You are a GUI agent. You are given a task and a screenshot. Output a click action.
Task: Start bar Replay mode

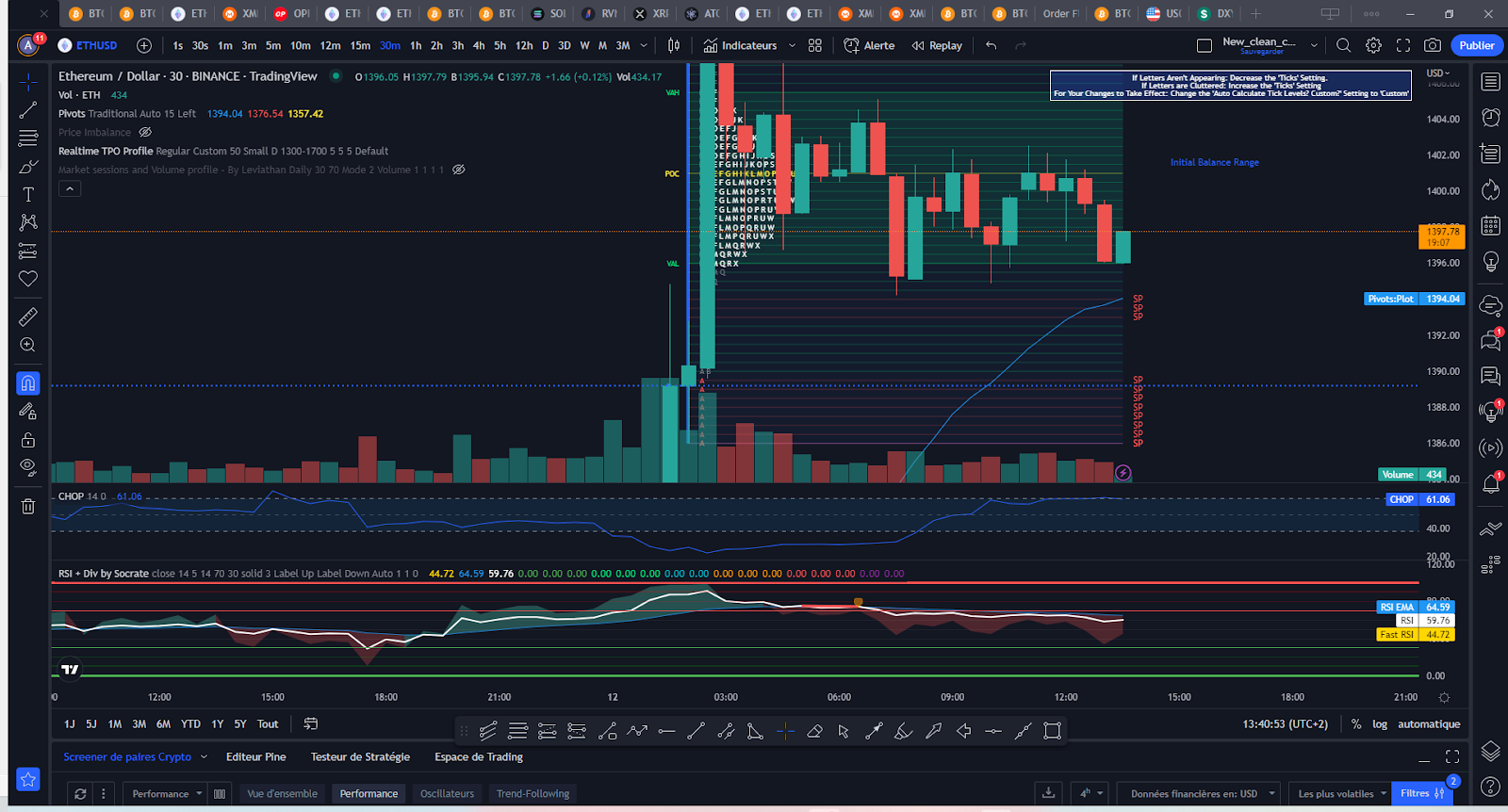click(937, 45)
